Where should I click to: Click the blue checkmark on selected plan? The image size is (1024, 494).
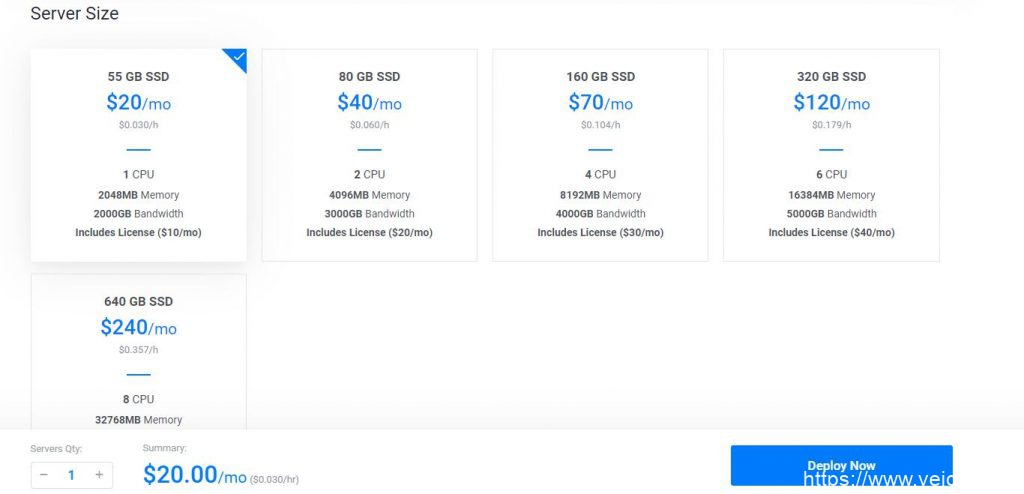pos(238,58)
